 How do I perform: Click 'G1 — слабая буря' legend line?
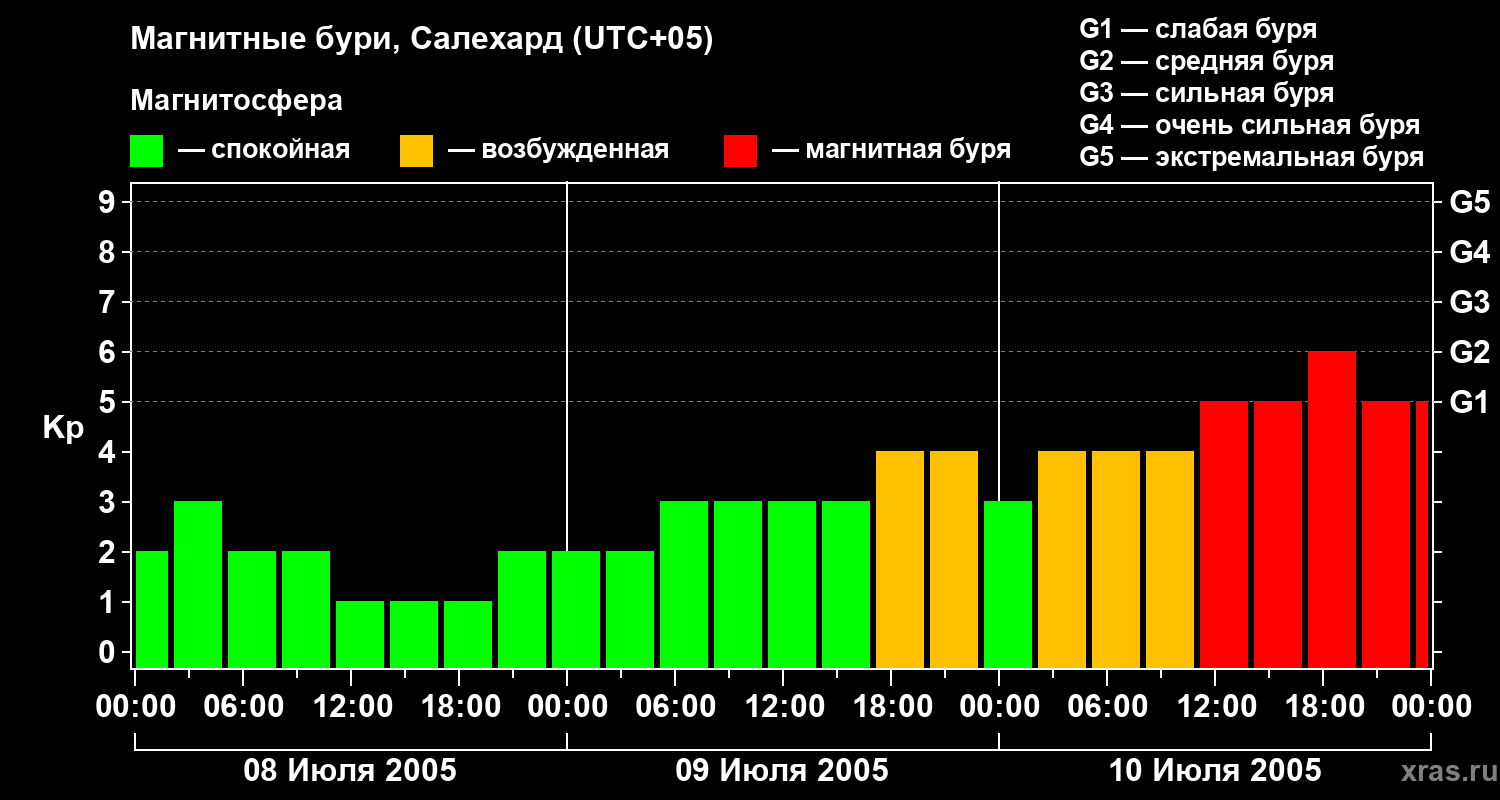pos(1198,29)
